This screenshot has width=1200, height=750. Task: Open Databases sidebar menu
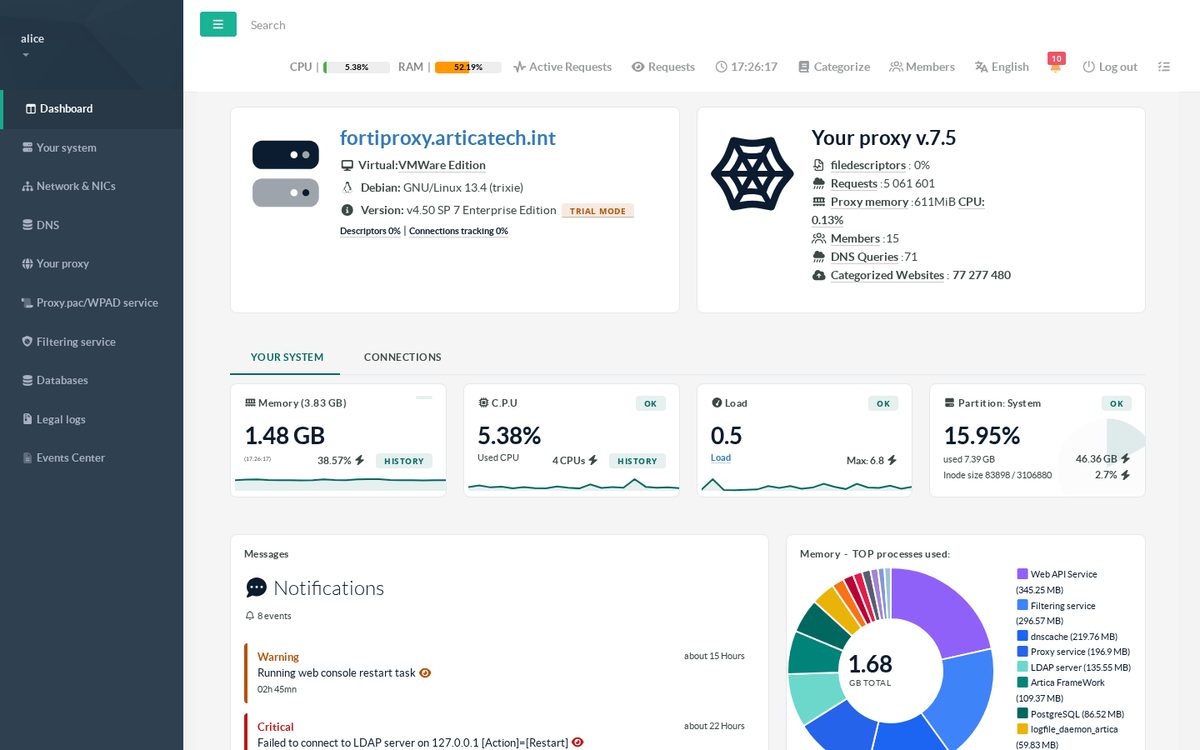92,380
